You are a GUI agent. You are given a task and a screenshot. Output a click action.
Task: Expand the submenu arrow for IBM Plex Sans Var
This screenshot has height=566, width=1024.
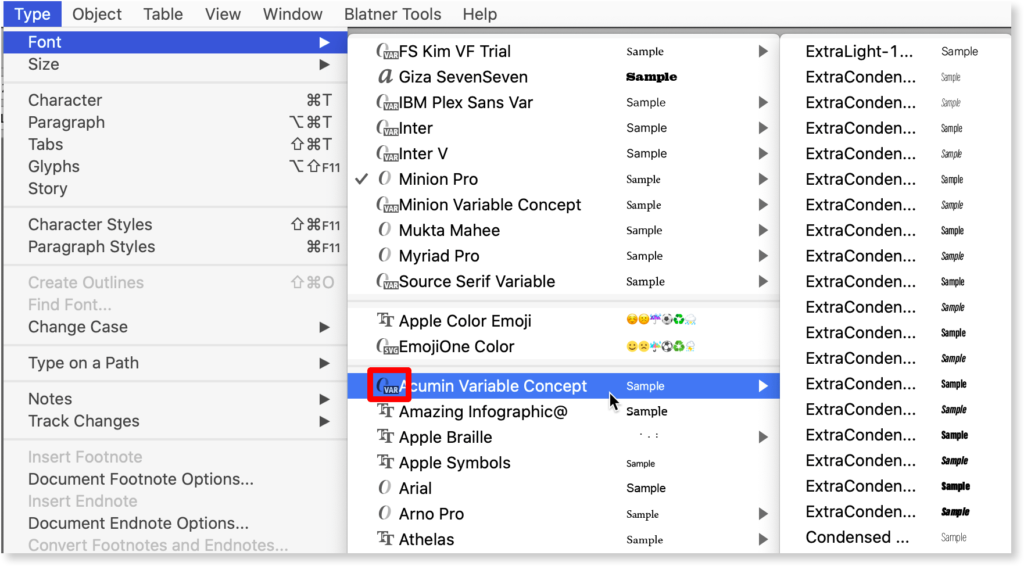pyautogui.click(x=763, y=102)
